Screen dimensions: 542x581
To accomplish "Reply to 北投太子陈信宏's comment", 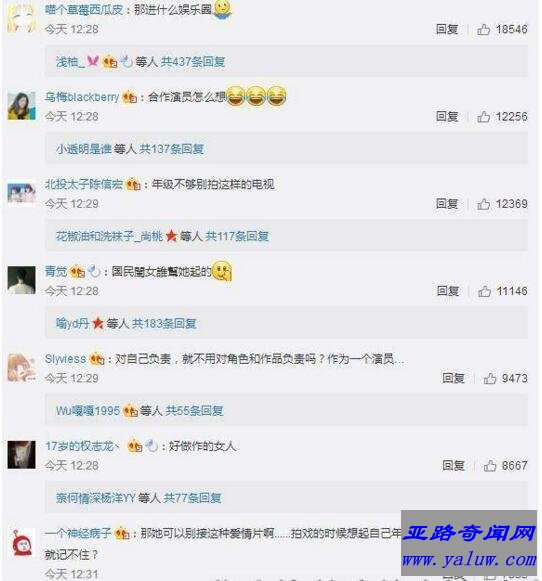I will (x=447, y=204).
